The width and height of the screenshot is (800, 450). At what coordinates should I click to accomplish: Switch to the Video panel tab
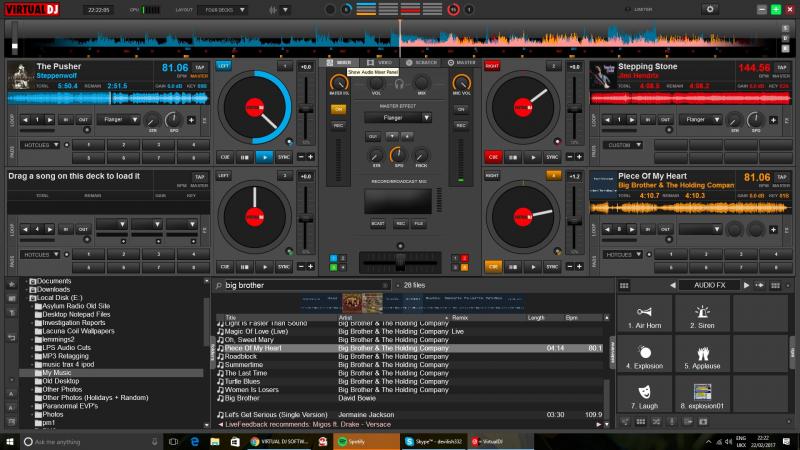[380, 62]
